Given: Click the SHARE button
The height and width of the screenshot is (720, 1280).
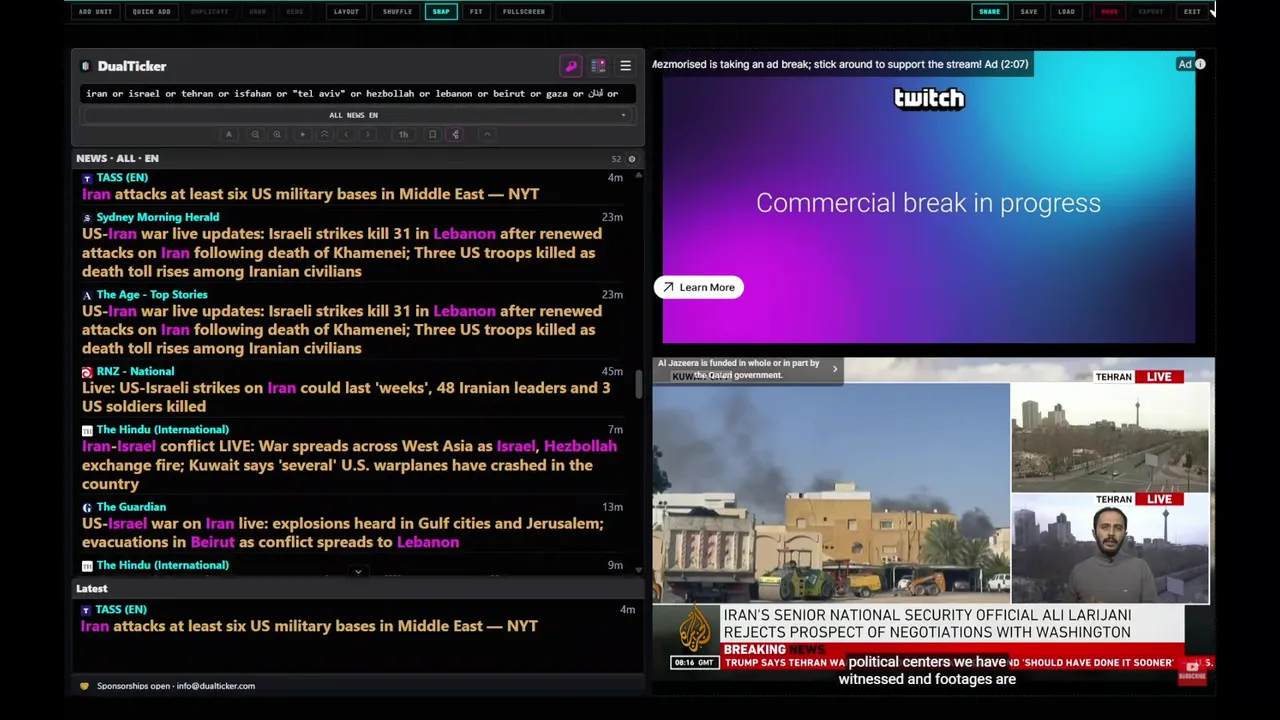Looking at the screenshot, I should [989, 12].
